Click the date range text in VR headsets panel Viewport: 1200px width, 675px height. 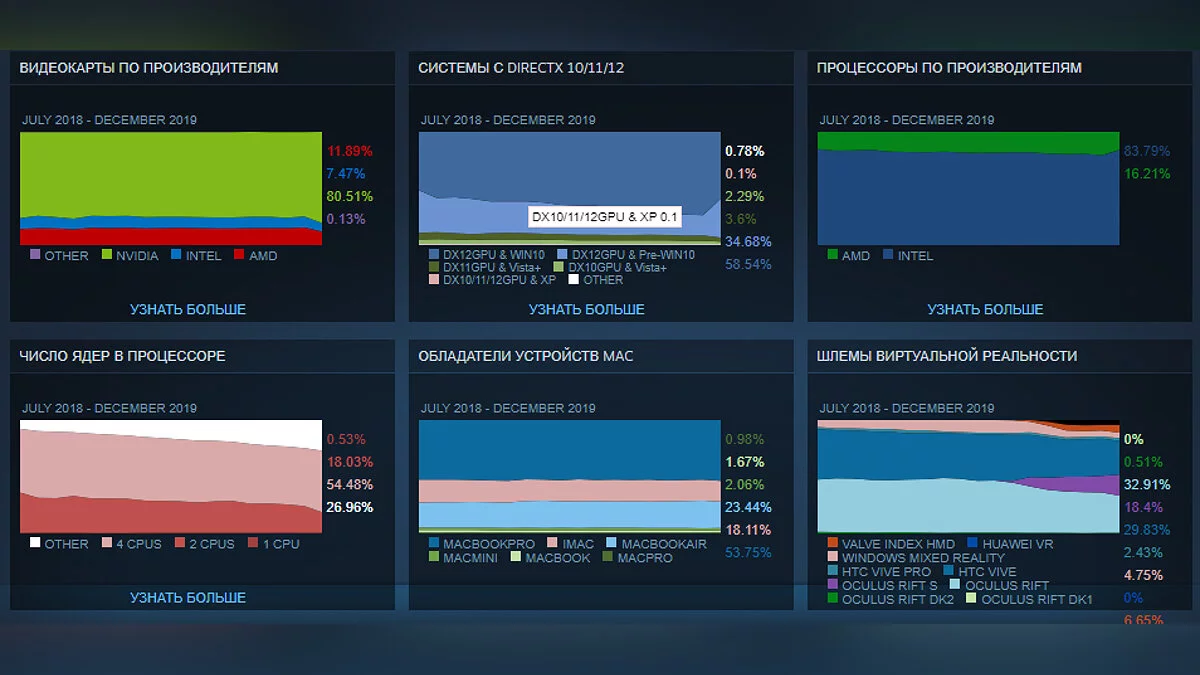(907, 408)
